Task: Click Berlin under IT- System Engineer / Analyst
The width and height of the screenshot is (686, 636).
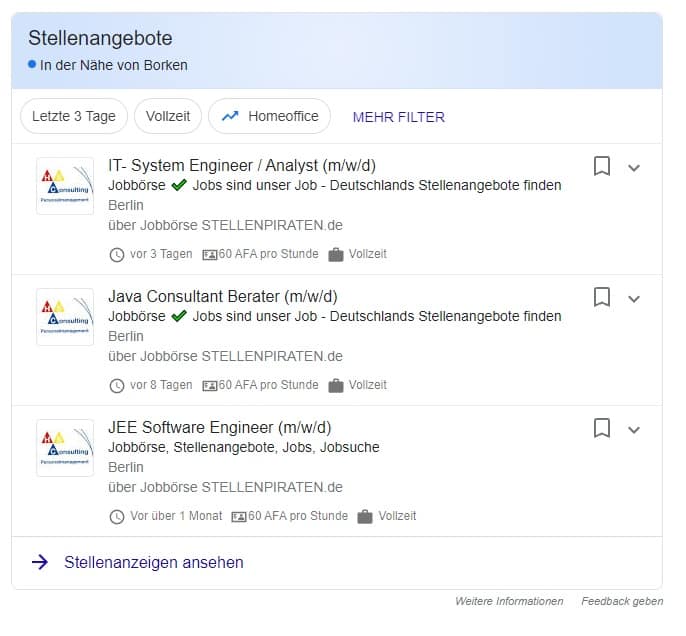Action: [126, 205]
